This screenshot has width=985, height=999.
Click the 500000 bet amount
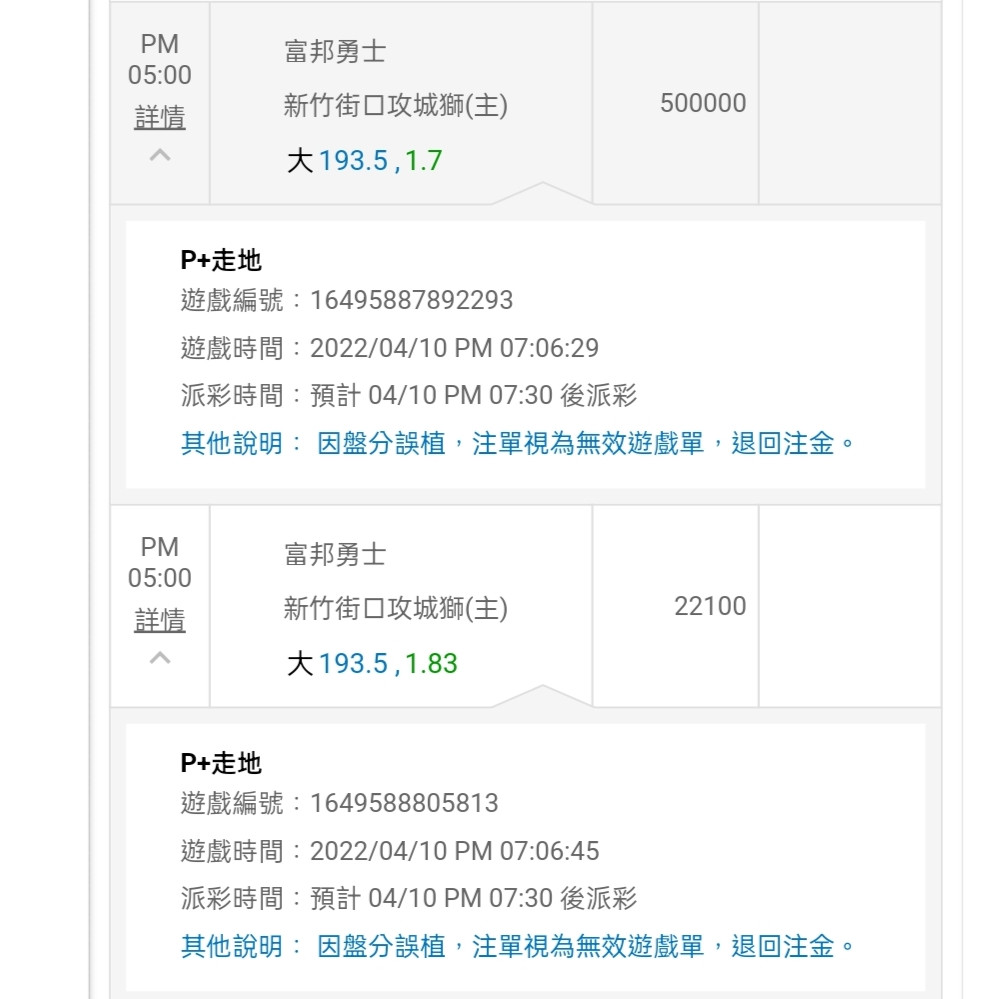703,104
